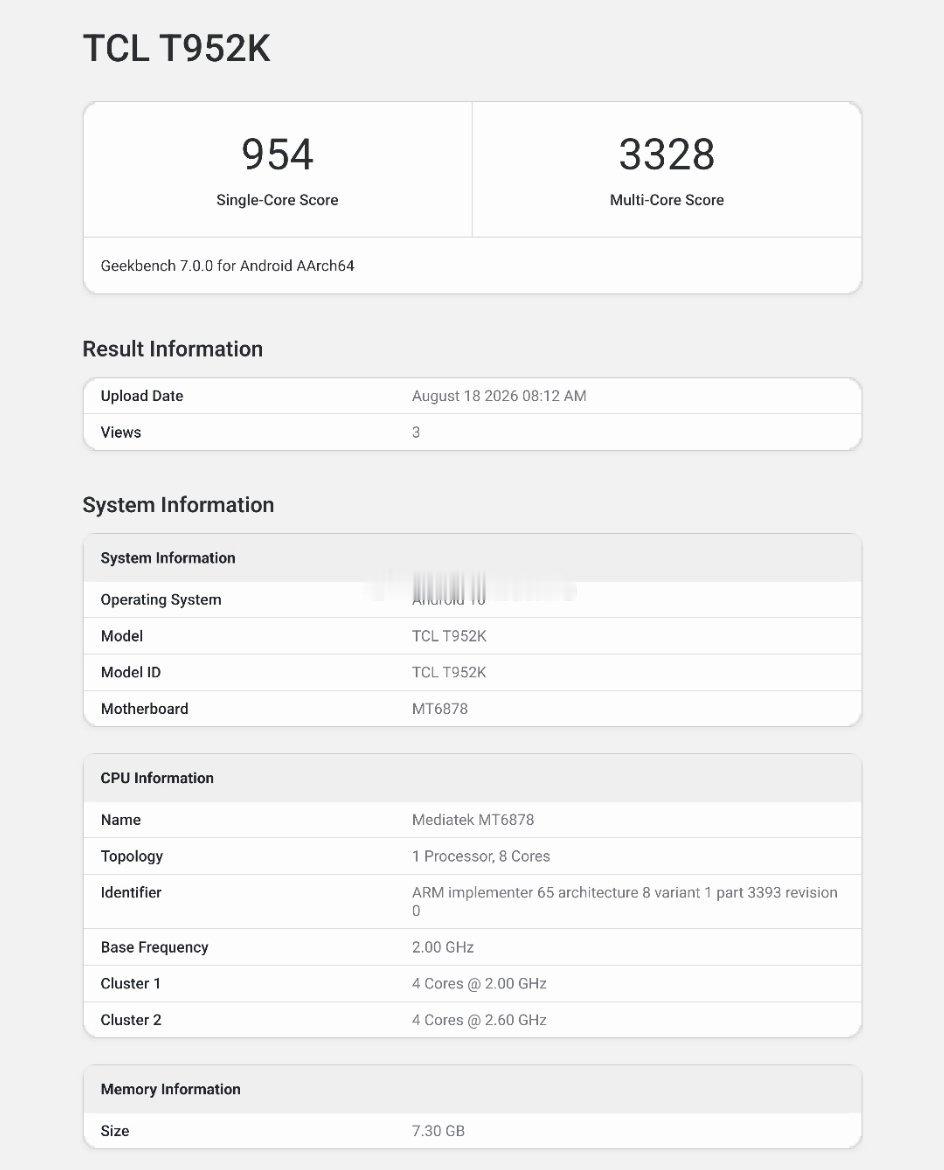Click the Views row label
Viewport: 944px width, 1170px height.
tap(121, 432)
